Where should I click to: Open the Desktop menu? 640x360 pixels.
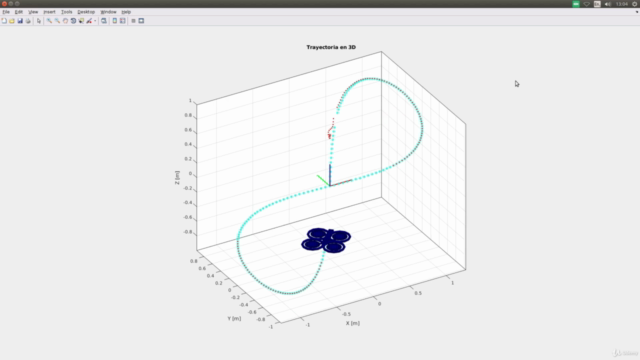click(x=86, y=12)
